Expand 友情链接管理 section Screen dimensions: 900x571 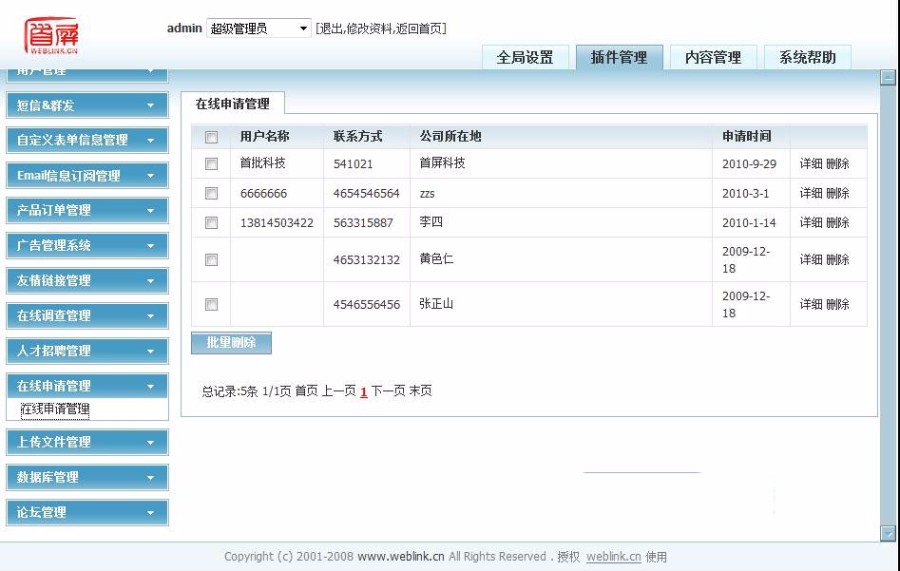click(x=87, y=281)
